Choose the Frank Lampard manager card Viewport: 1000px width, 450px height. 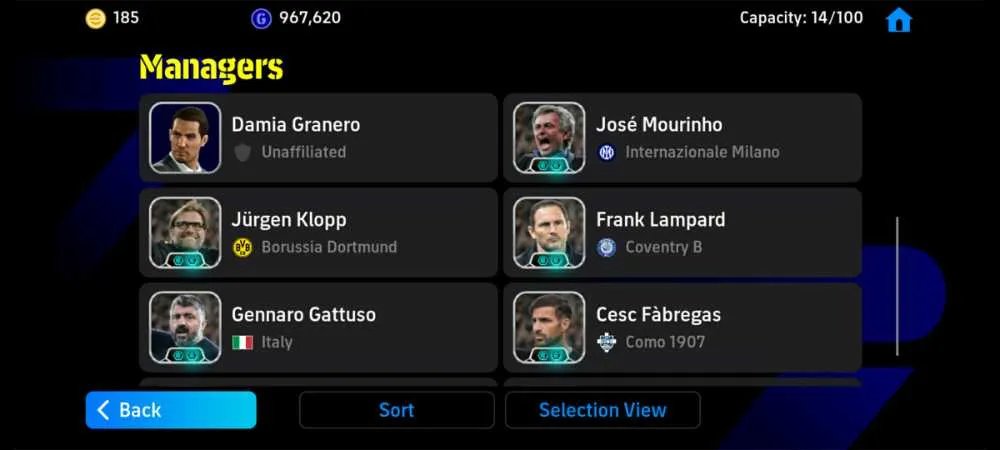pos(682,233)
